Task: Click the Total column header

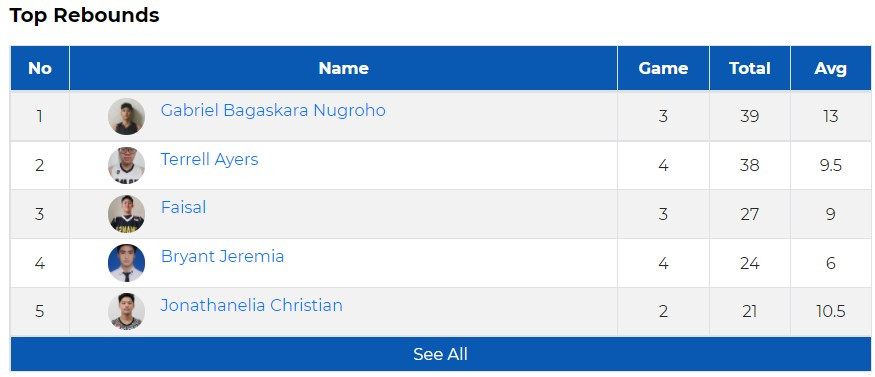Action: click(x=749, y=68)
